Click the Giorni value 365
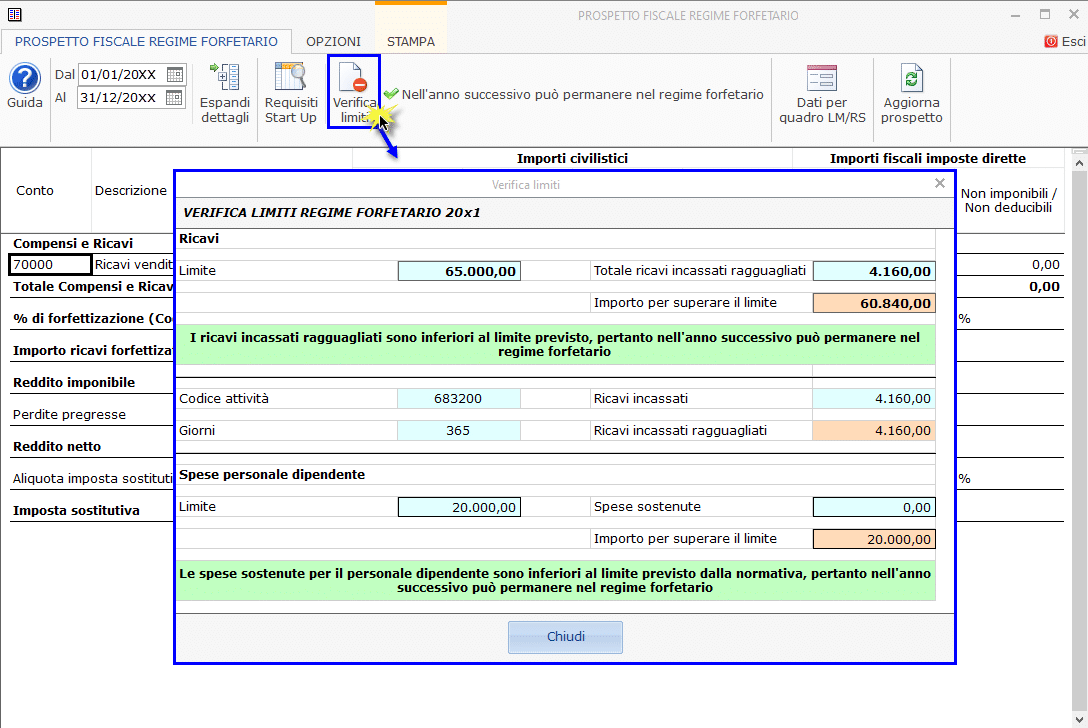This screenshot has width=1088, height=728. click(x=459, y=430)
